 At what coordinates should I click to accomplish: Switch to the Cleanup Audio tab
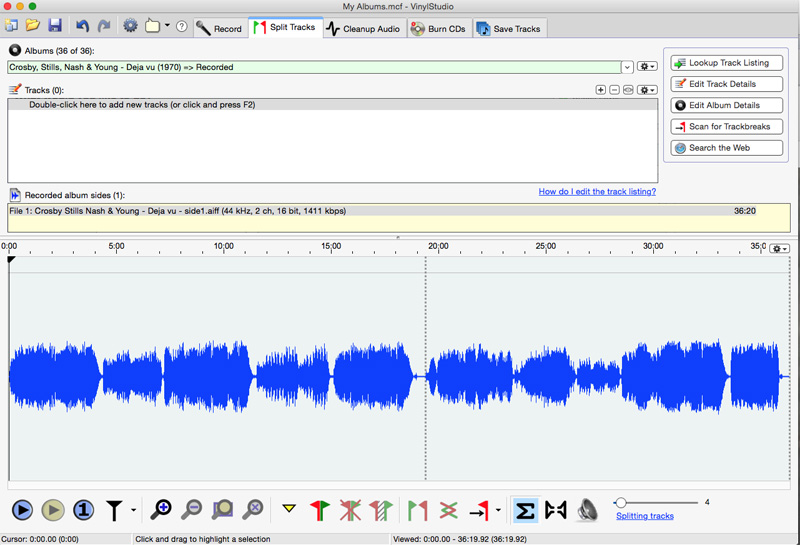pos(363,28)
